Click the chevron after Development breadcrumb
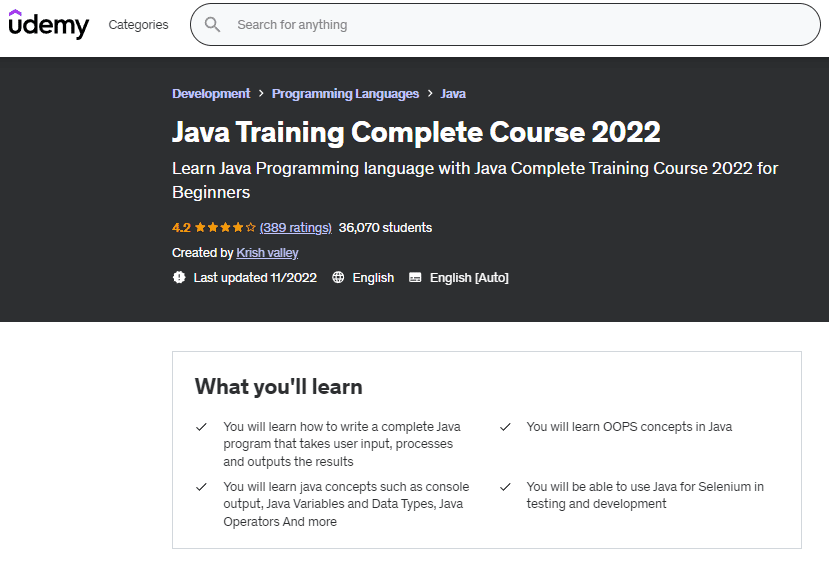The width and height of the screenshot is (829, 580). click(261, 93)
